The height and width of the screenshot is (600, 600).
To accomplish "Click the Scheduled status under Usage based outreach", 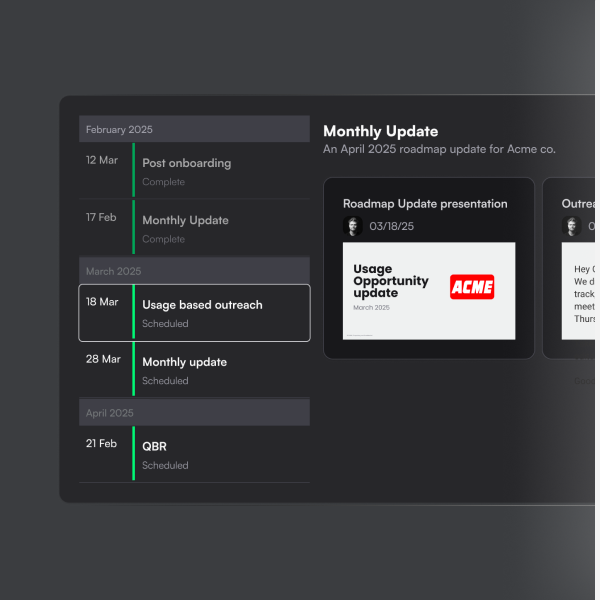I will [x=165, y=324].
